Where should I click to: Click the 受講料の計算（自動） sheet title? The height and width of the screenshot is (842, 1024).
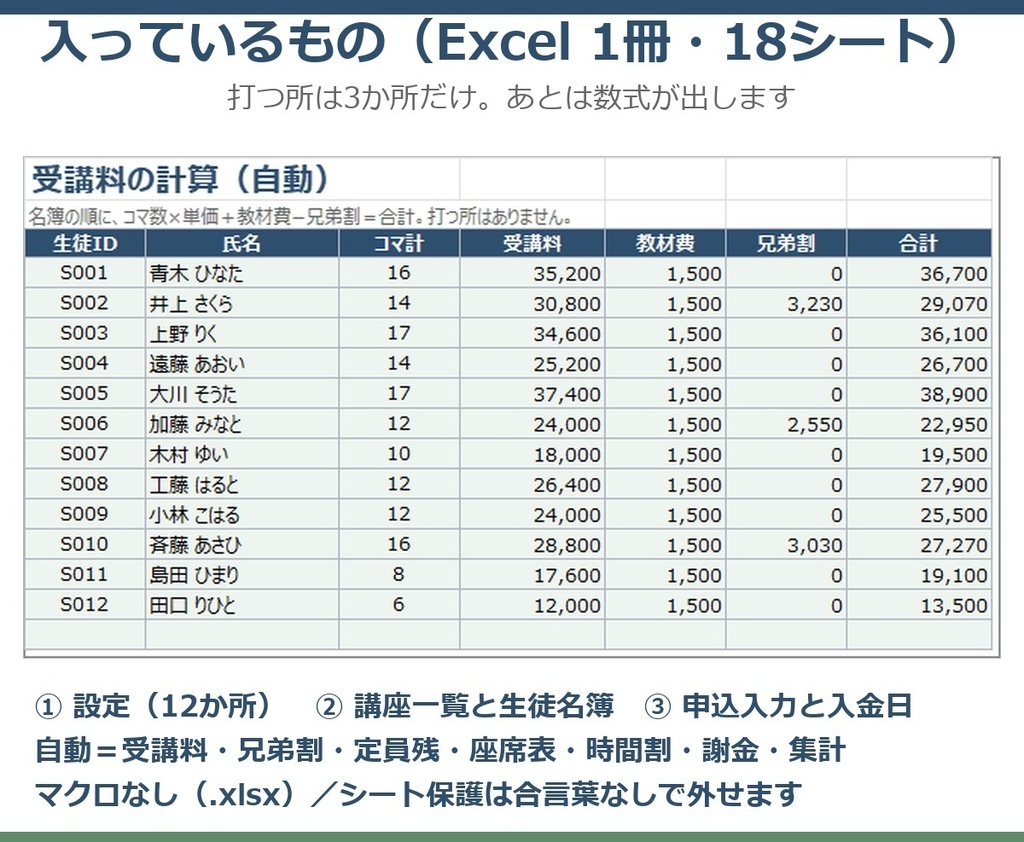[181, 179]
